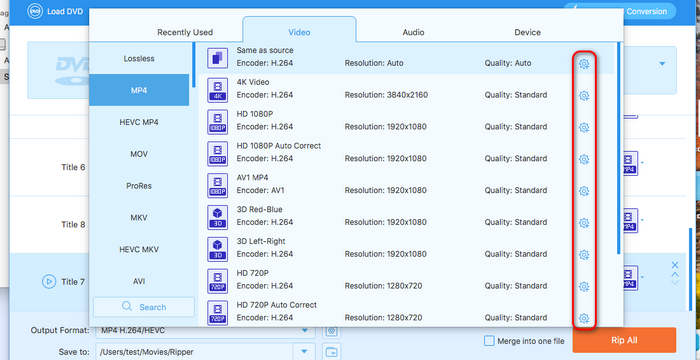700x360 pixels.
Task: Select HEVC MKV format category
Action: tap(139, 249)
